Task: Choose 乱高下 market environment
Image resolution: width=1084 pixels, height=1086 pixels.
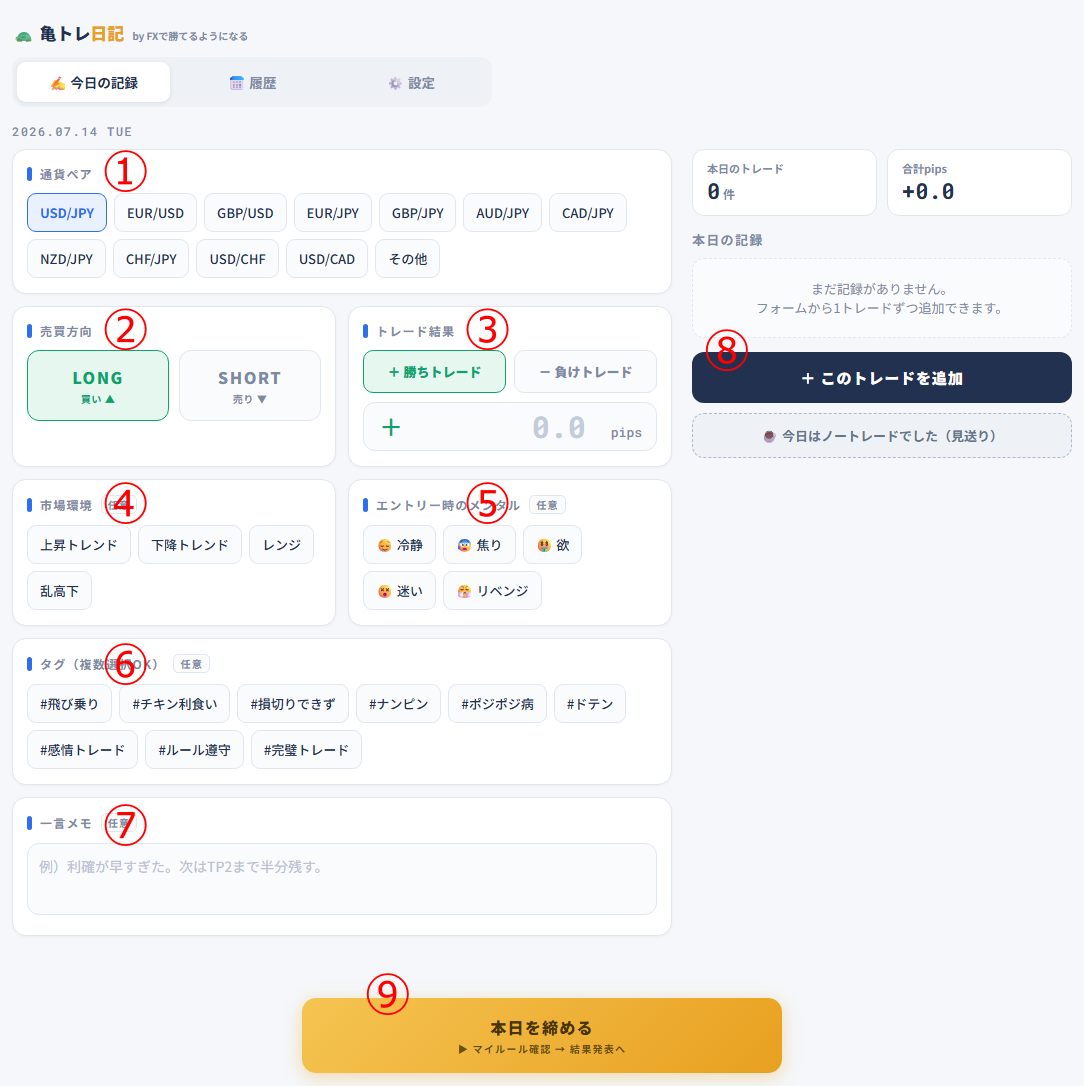Action: (60, 590)
